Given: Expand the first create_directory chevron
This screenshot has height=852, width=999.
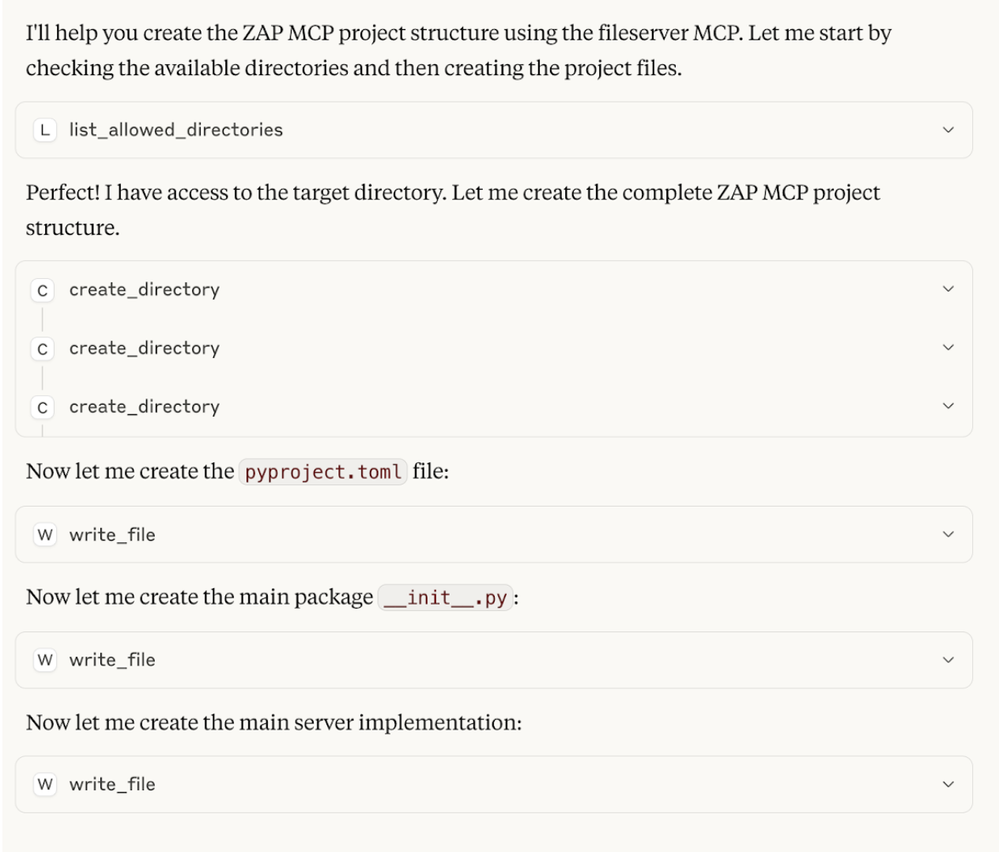Looking at the screenshot, I should [x=948, y=289].
